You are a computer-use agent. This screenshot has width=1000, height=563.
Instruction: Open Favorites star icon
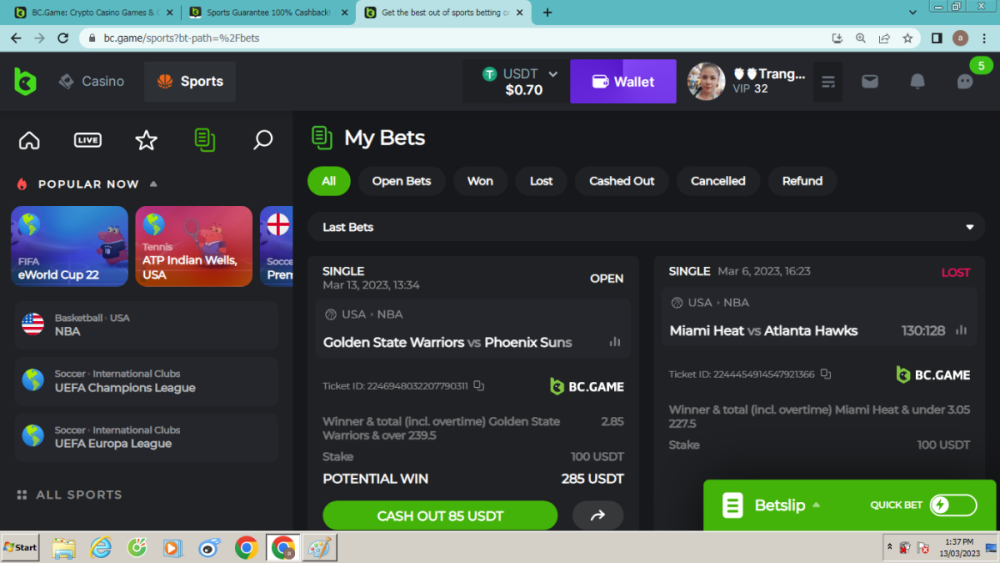point(146,140)
